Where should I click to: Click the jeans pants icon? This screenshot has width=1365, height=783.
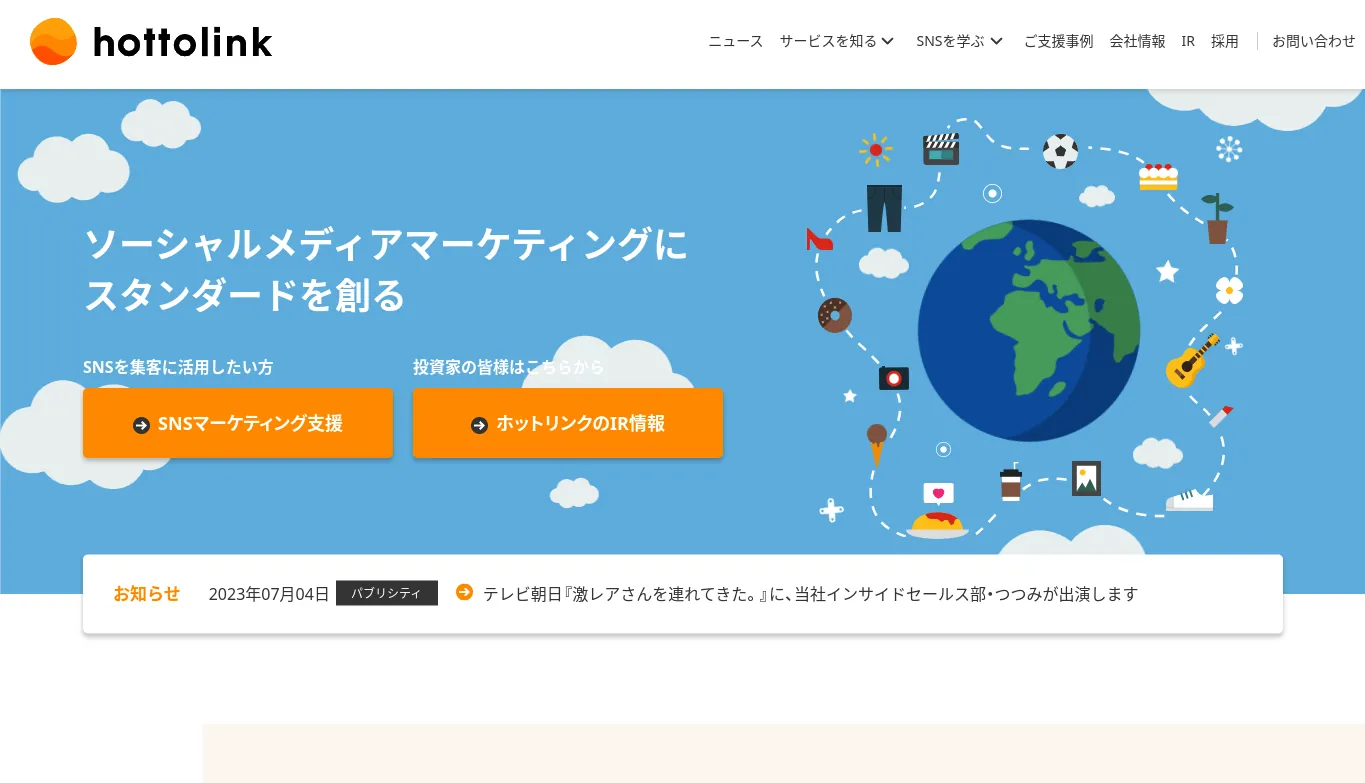pyautogui.click(x=884, y=208)
